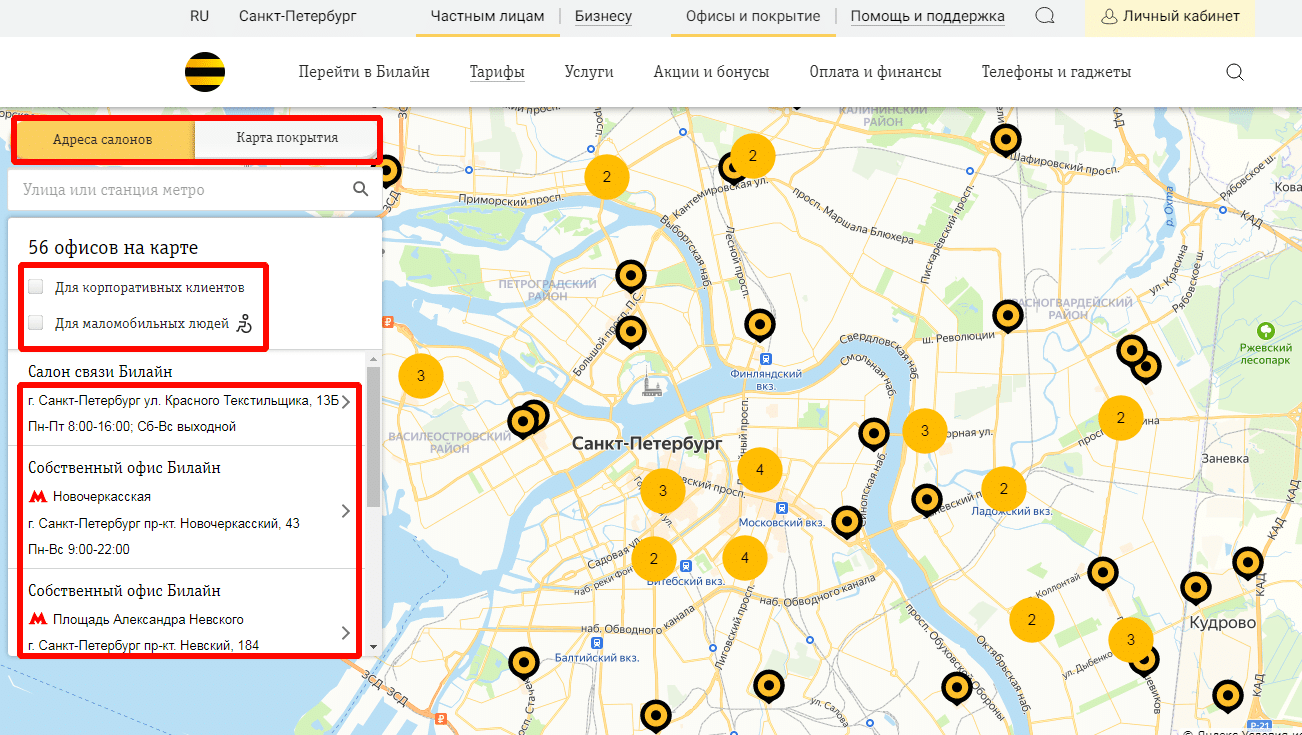
Task: Open Акции и бонусы menu
Action: click(x=711, y=72)
